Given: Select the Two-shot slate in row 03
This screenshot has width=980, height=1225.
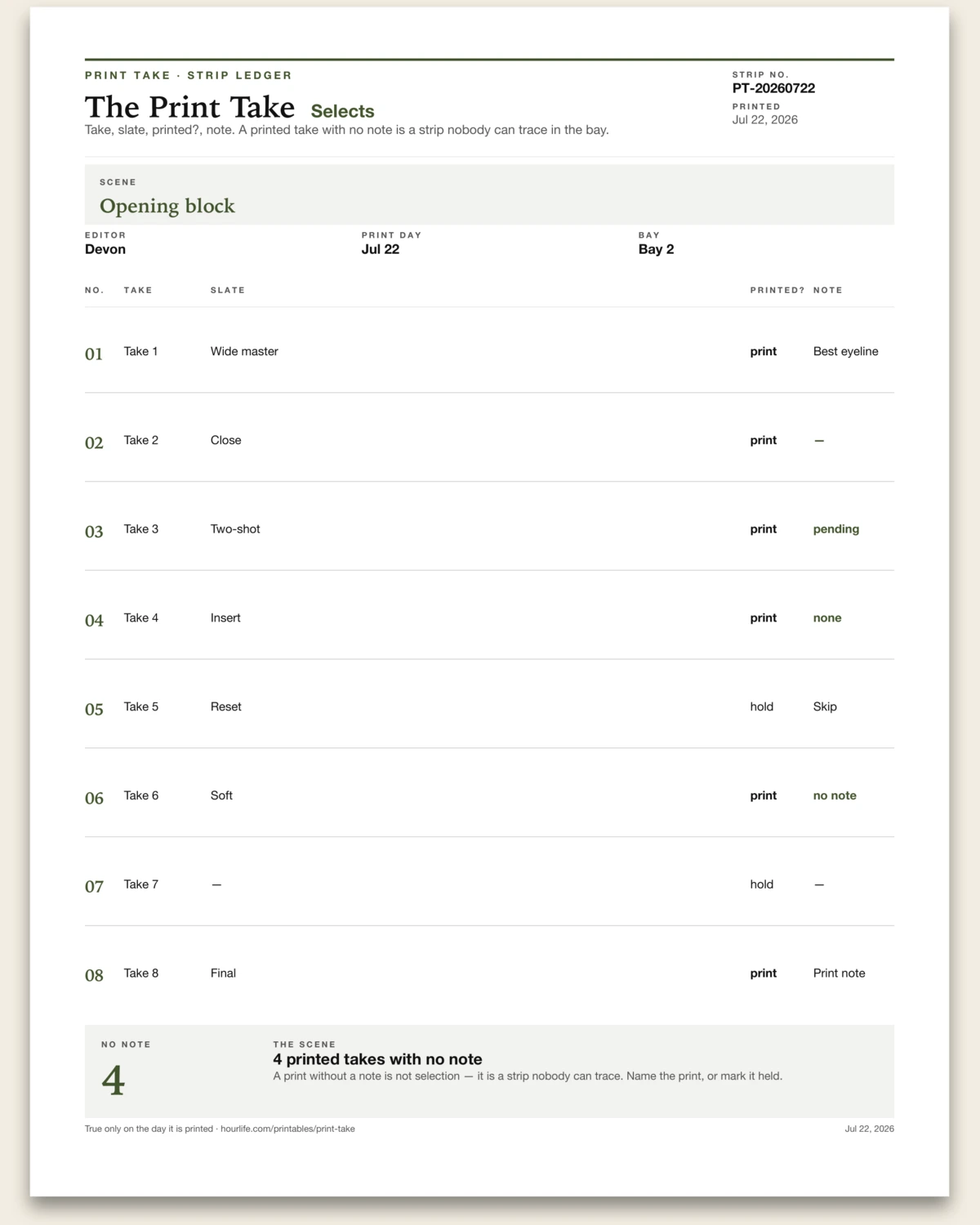Looking at the screenshot, I should point(235,529).
